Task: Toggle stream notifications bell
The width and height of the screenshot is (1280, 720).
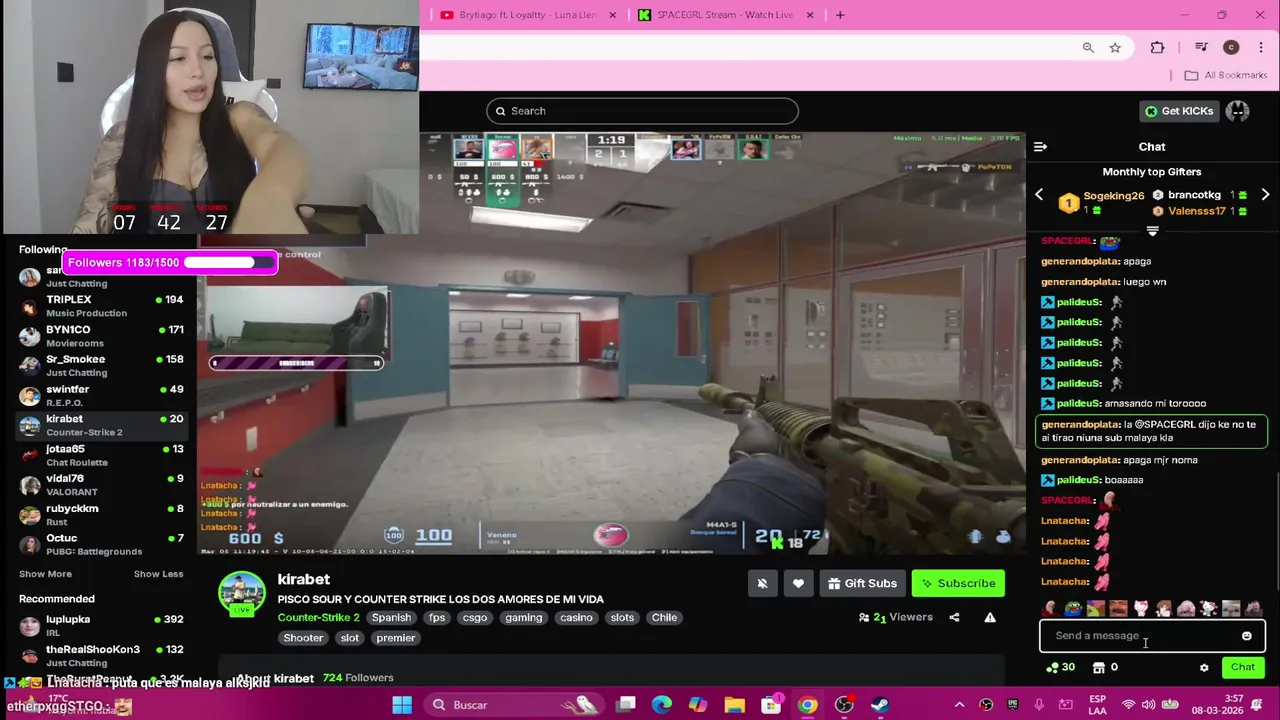Action: (762, 583)
